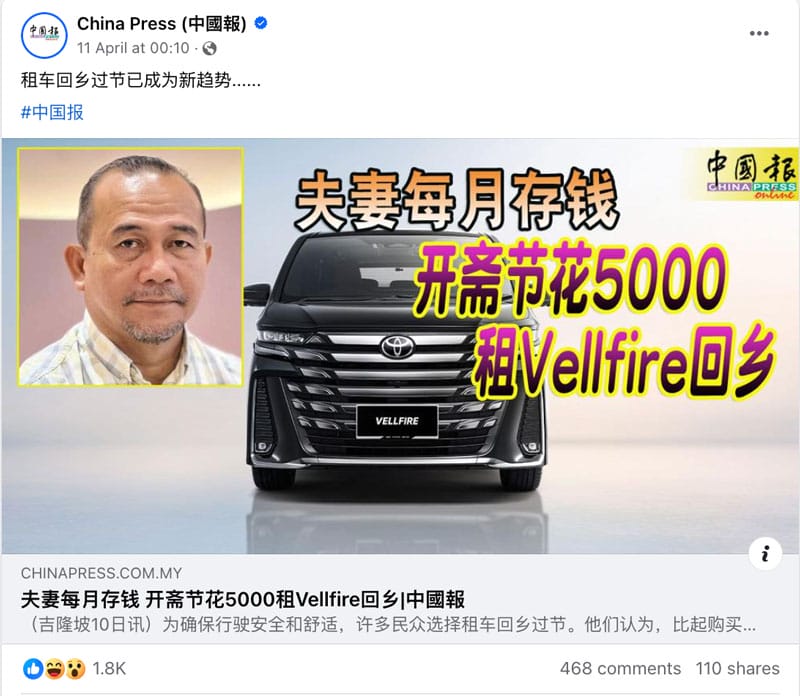
Task: Open the 1.8K reactions count
Action: pyautogui.click(x=109, y=668)
